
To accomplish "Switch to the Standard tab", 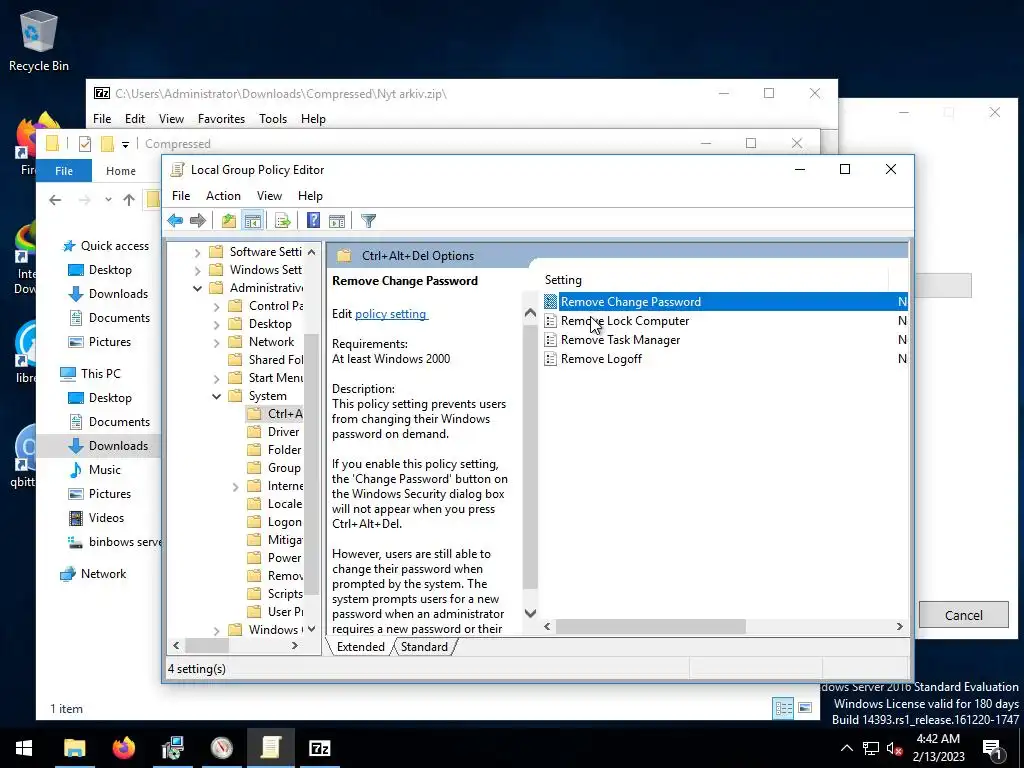I will click(x=424, y=647).
